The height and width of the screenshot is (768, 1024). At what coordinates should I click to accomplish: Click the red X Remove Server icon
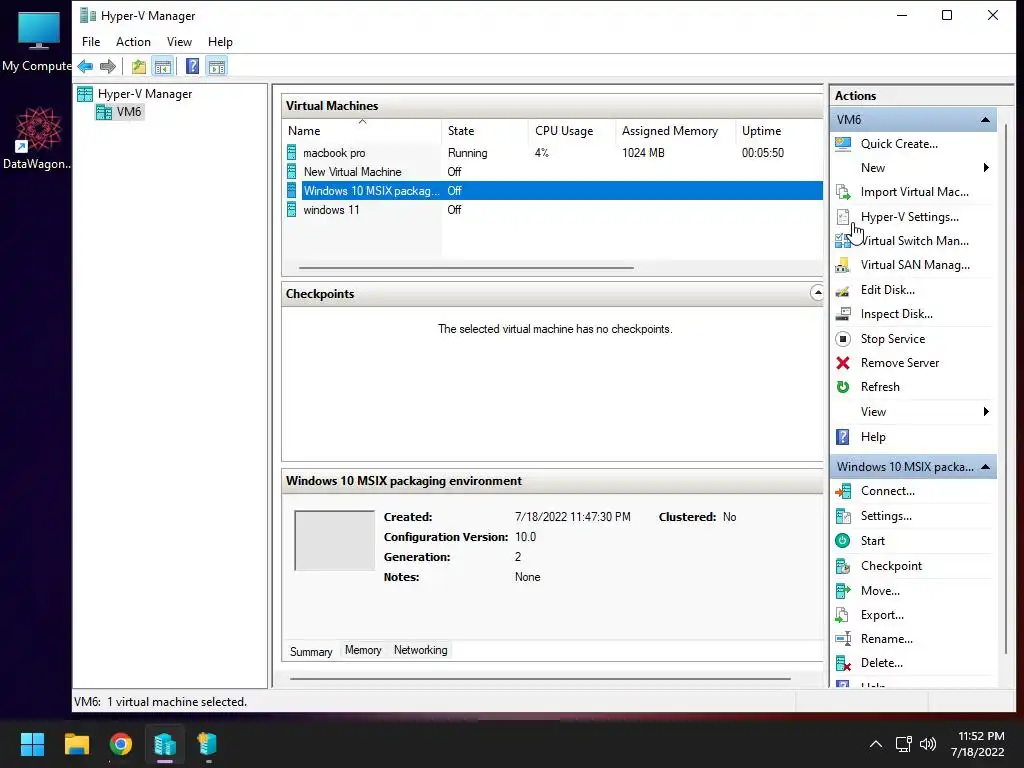coord(843,363)
